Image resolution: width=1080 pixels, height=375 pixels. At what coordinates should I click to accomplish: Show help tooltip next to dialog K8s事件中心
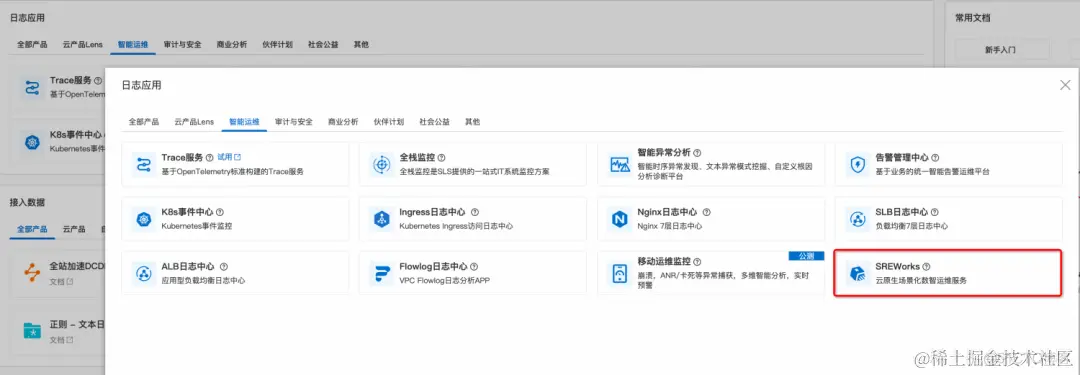point(220,212)
